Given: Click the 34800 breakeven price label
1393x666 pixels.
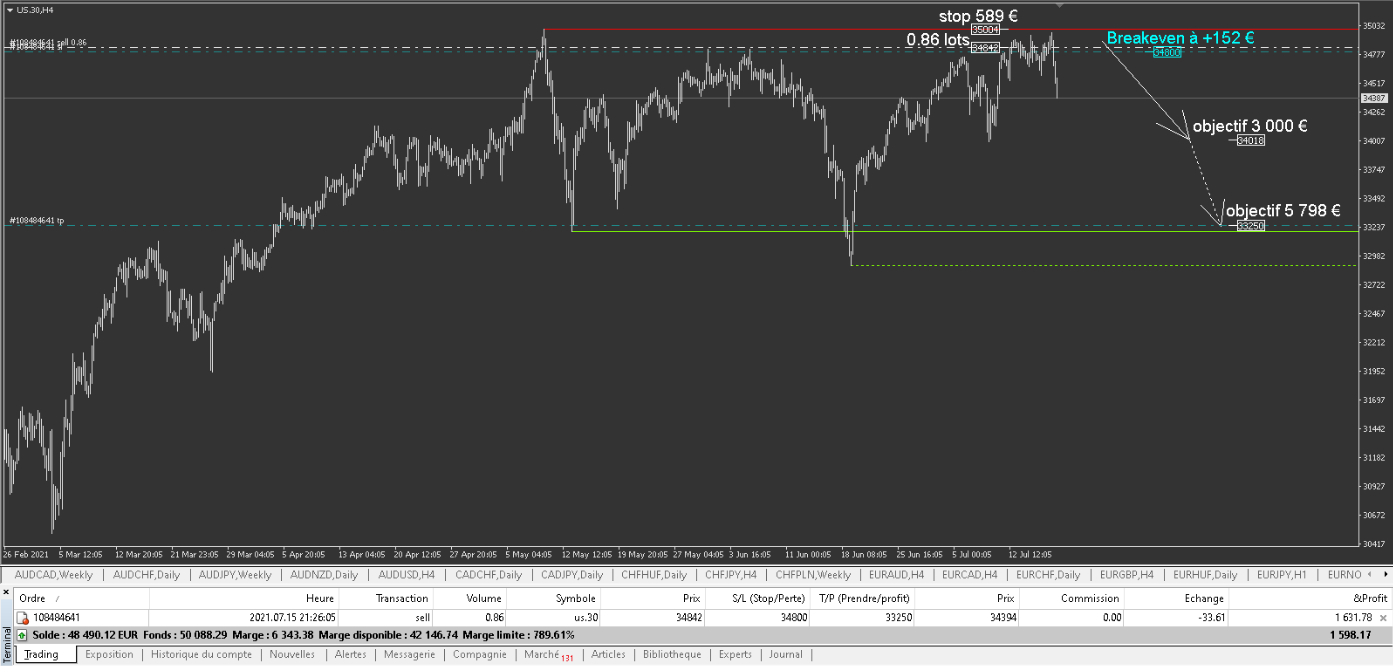Looking at the screenshot, I should (x=1167, y=52).
